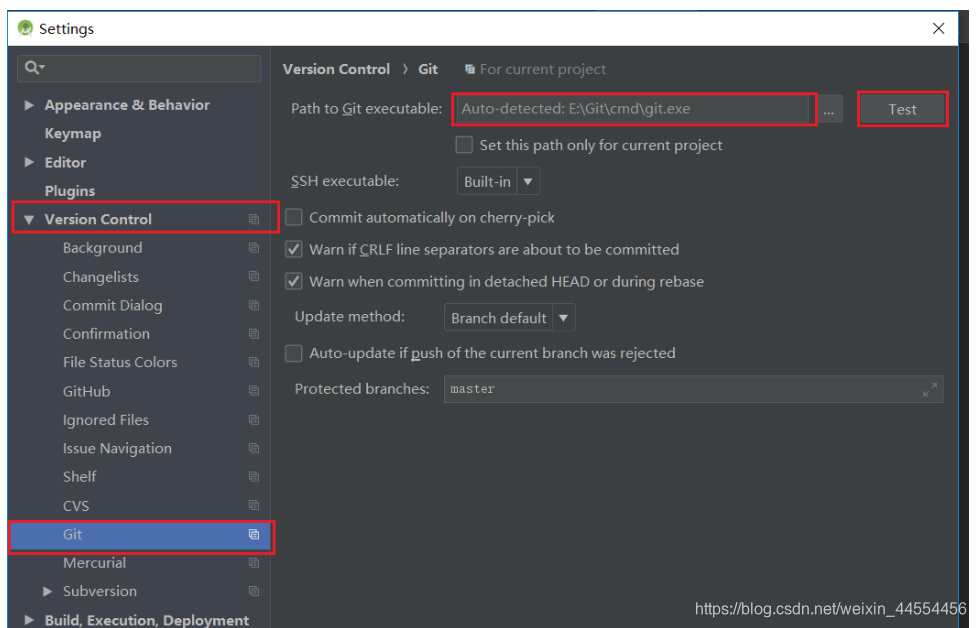
Task: Select the Issue Navigation settings item
Action: [117, 449]
